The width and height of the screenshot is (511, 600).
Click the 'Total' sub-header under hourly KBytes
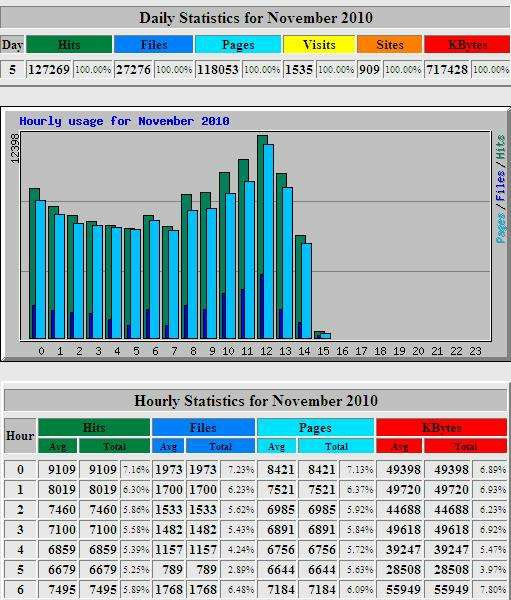[x=466, y=446]
